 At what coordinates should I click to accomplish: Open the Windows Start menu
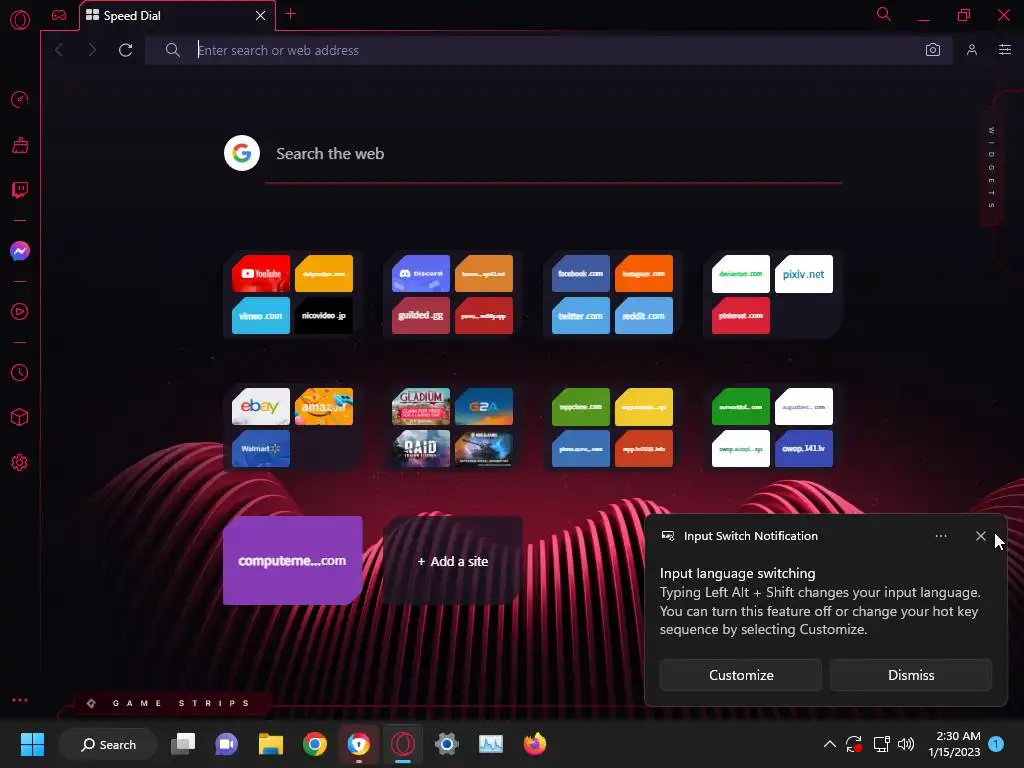tap(32, 744)
